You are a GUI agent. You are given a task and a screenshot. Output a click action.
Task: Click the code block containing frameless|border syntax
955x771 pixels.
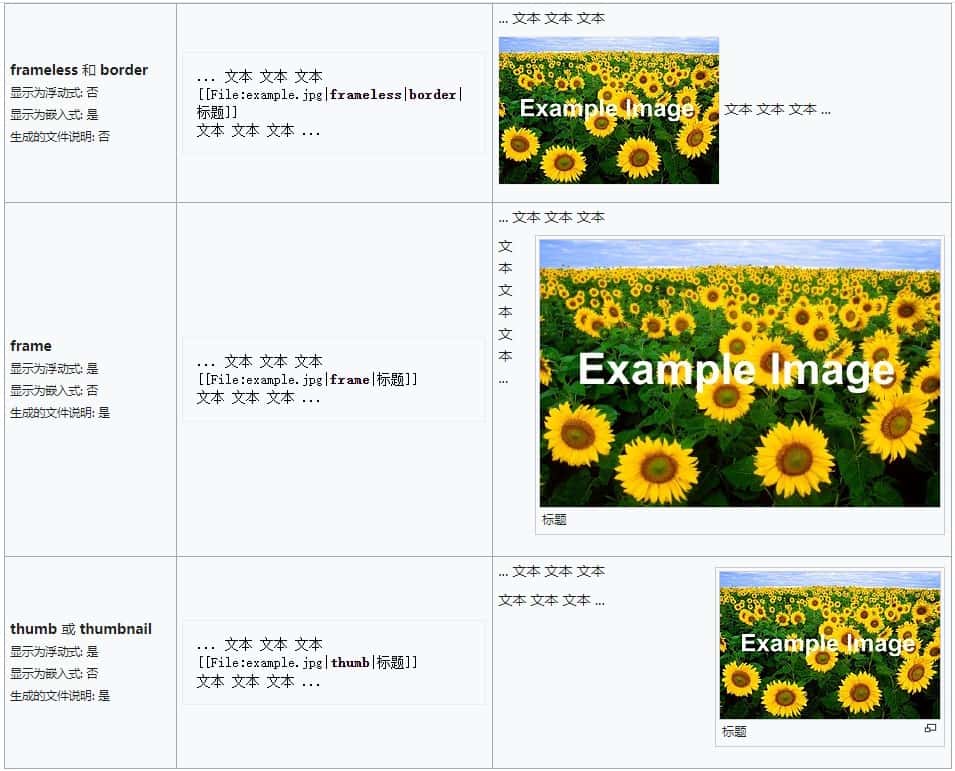click(x=333, y=103)
